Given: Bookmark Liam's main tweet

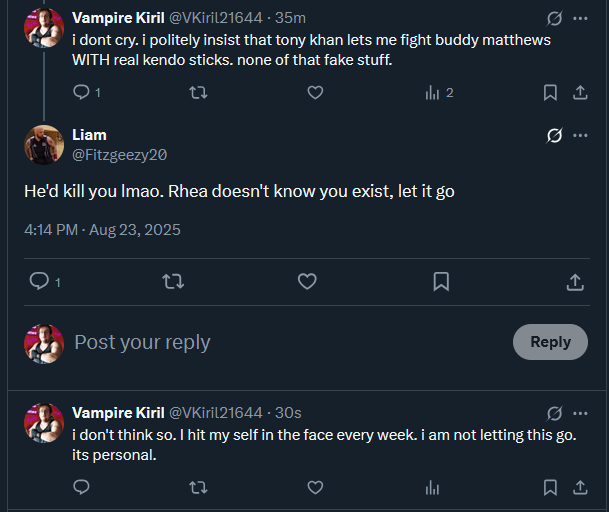Looking at the screenshot, I should (x=441, y=282).
